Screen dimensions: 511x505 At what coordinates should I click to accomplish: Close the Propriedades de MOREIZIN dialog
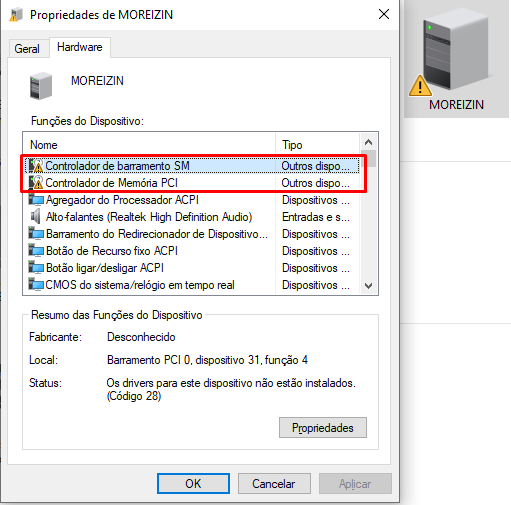[x=384, y=14]
